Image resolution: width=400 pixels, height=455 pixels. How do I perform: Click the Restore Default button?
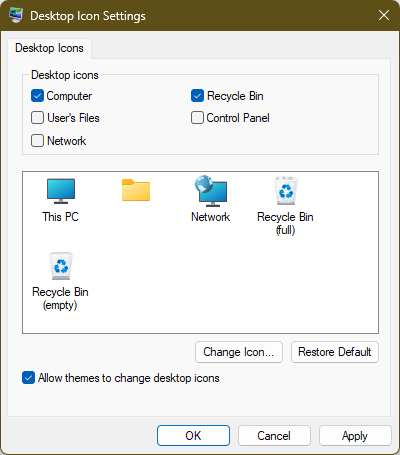click(x=335, y=352)
